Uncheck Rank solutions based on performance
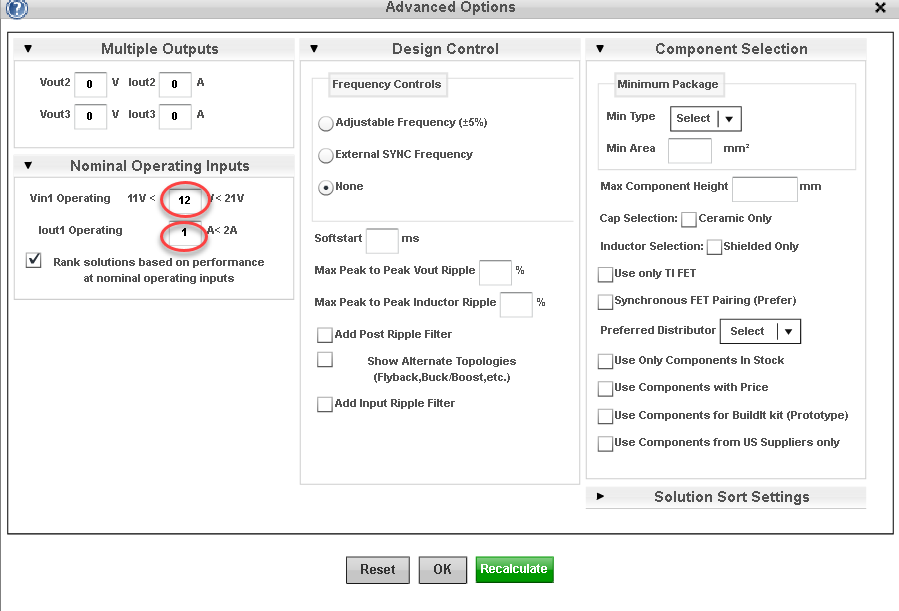 33,259
